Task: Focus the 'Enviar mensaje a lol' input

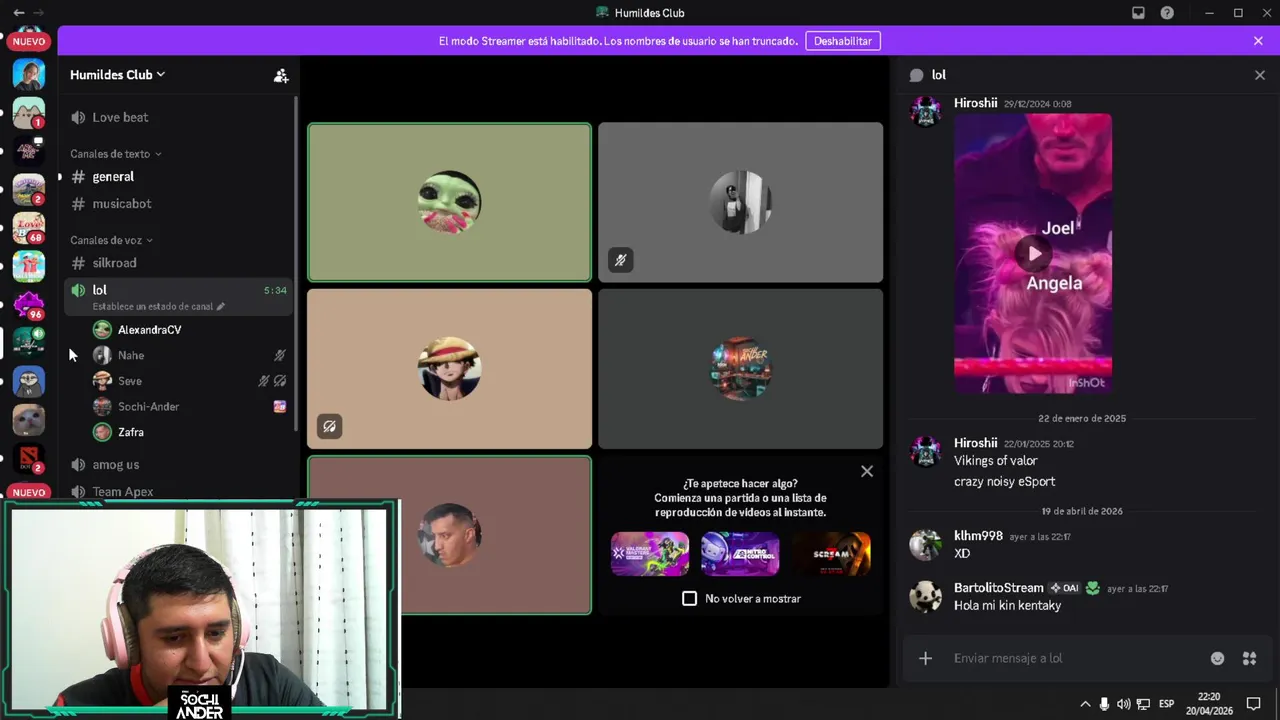Action: (1076, 658)
